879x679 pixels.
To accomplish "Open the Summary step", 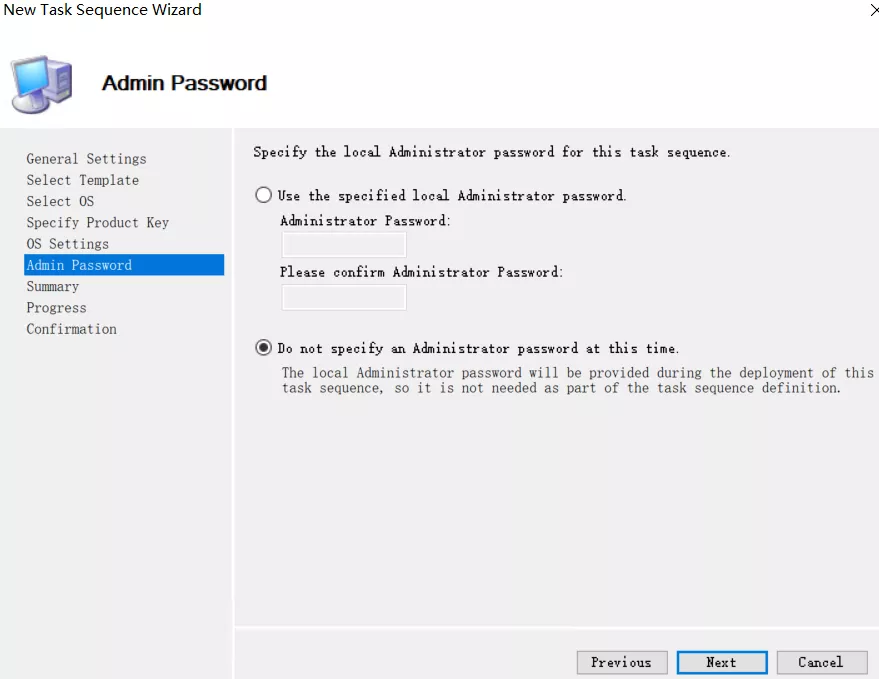I will point(52,287).
